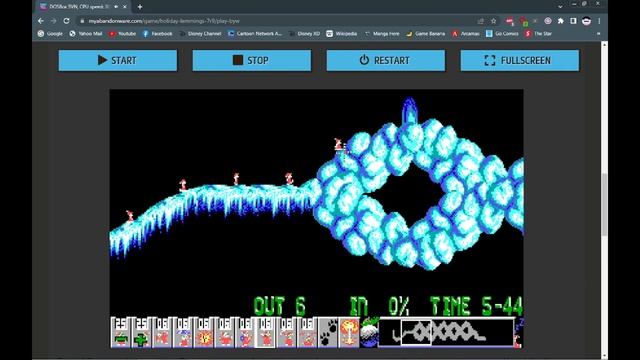Select the Bomber explosion skill
The height and width of the screenshot is (360, 640).
pos(204,332)
